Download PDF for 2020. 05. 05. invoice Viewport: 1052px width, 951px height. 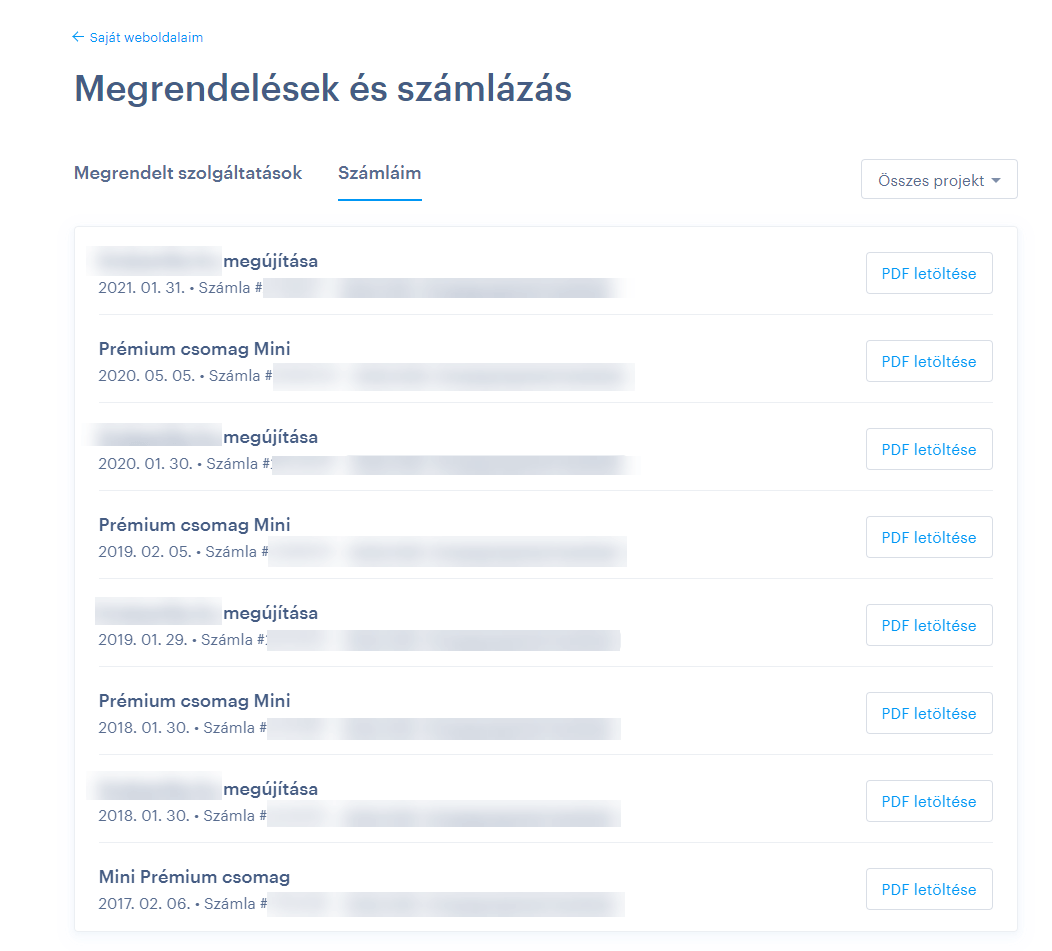pos(929,361)
